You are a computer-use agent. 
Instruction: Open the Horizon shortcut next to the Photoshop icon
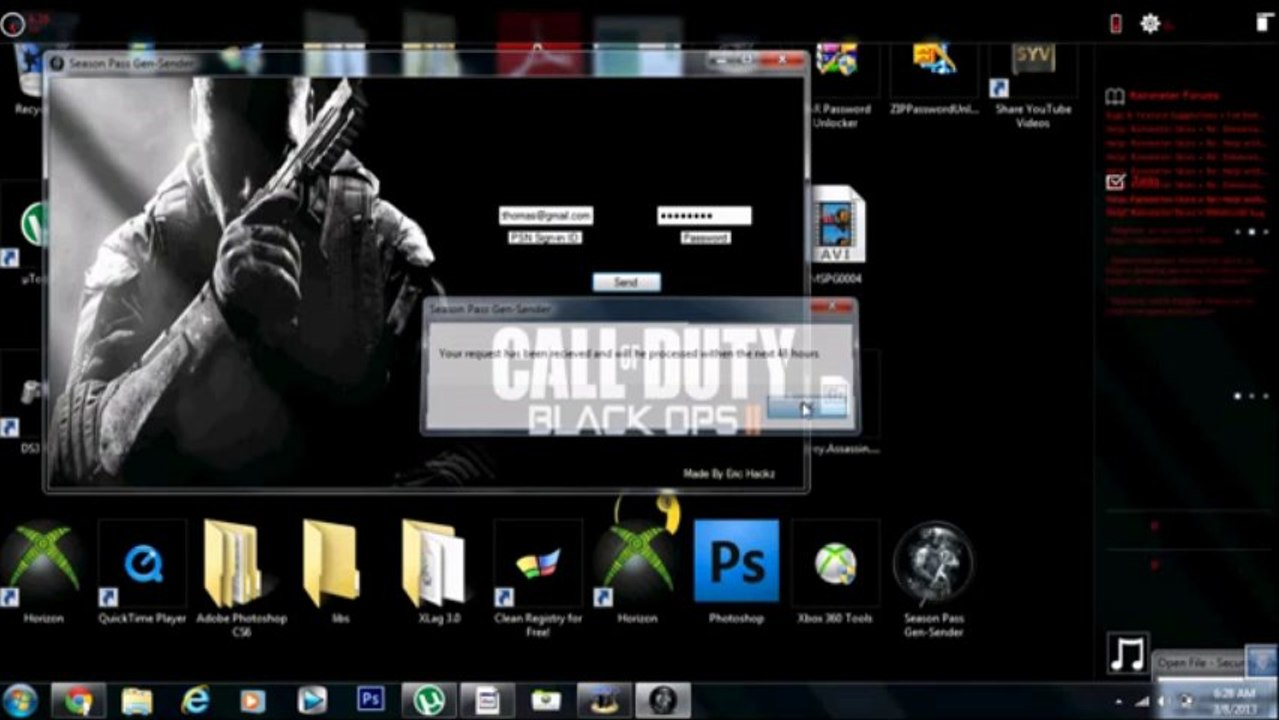(x=637, y=572)
